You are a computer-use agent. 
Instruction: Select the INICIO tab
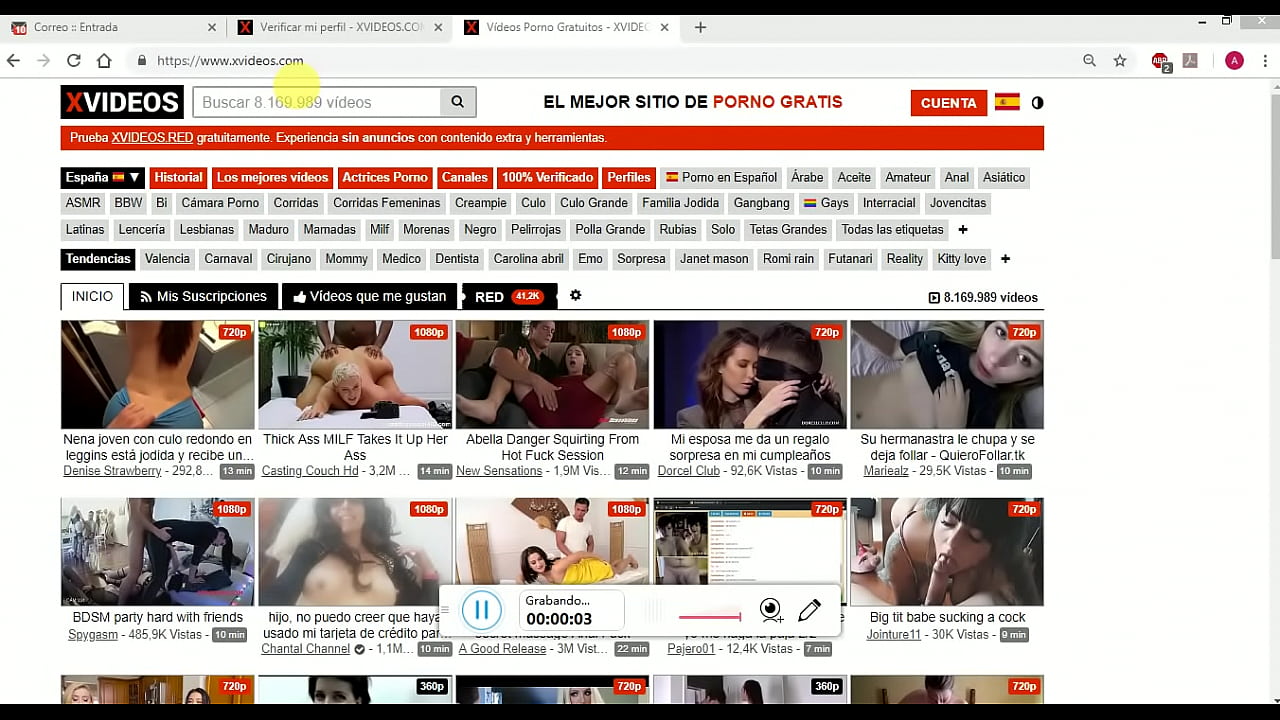click(91, 295)
